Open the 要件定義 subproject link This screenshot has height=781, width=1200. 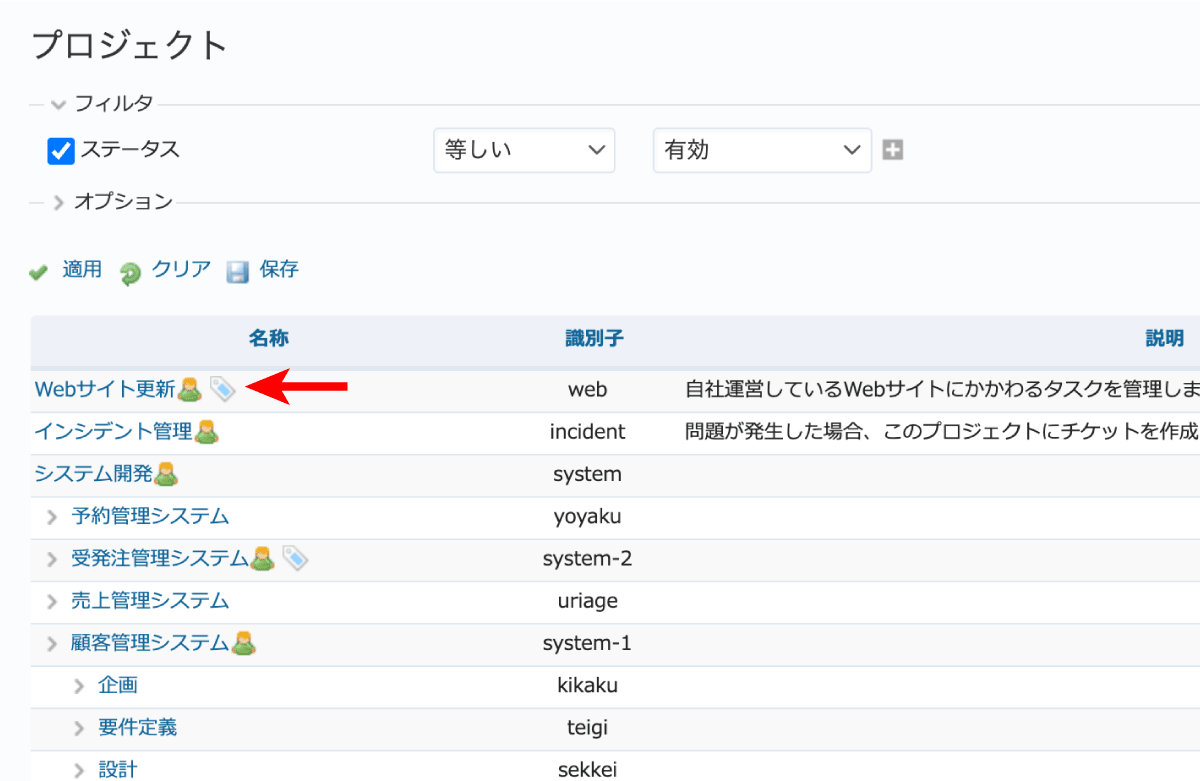(138, 726)
